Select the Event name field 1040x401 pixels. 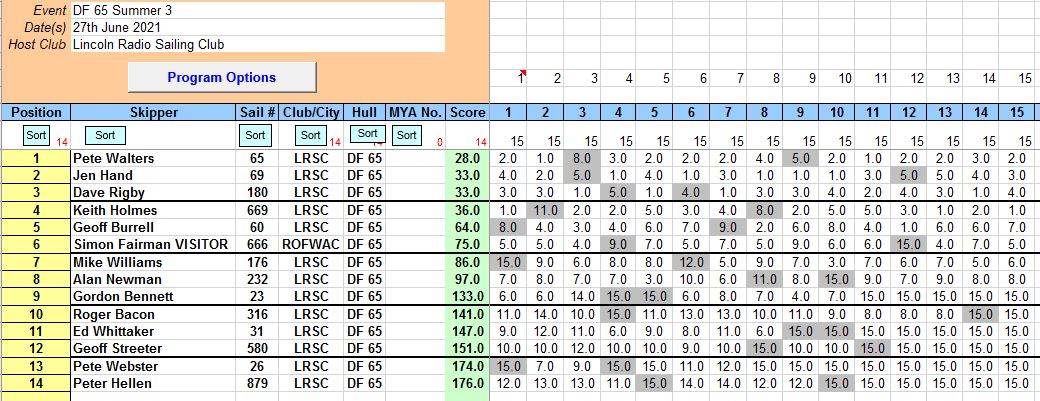point(257,10)
